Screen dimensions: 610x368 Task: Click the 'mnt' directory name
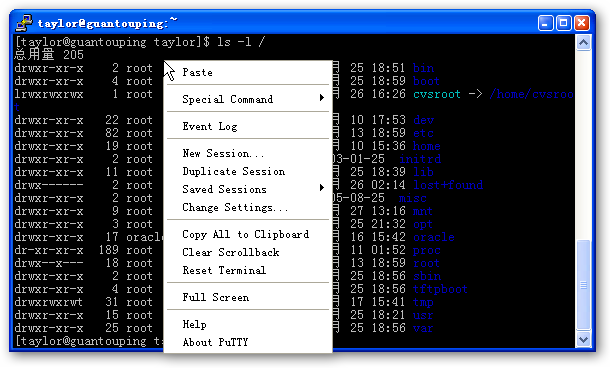(x=422, y=211)
